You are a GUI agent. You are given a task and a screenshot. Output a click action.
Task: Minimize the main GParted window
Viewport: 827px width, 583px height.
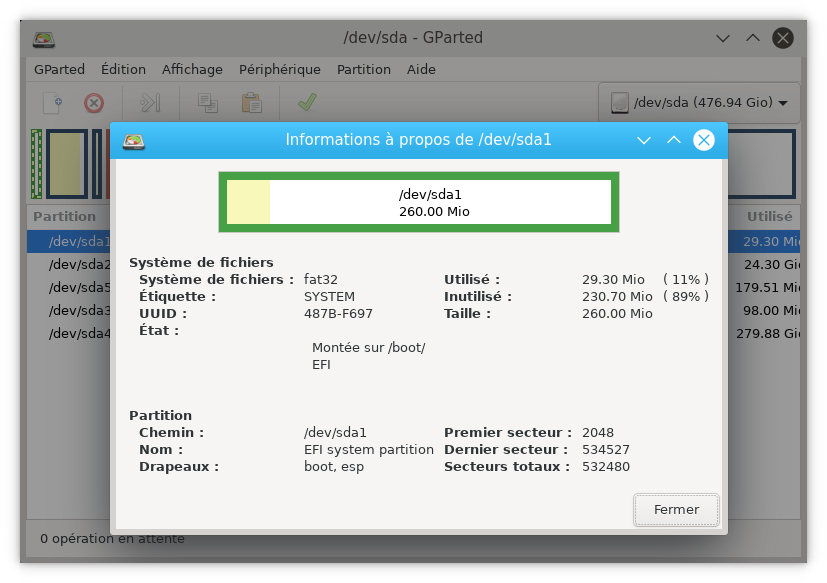click(723, 38)
